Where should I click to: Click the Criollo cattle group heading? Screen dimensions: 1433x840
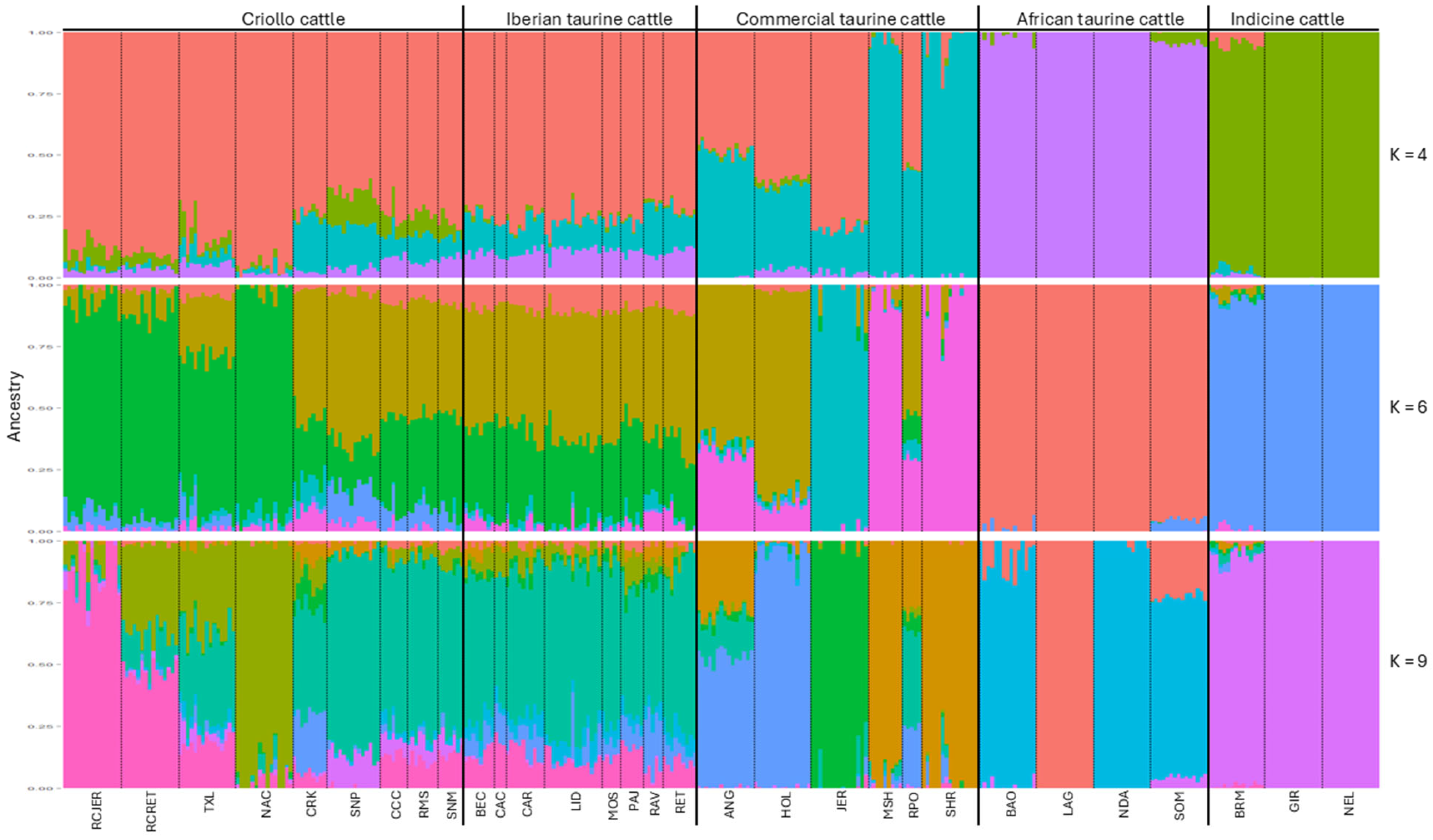pyautogui.click(x=293, y=19)
